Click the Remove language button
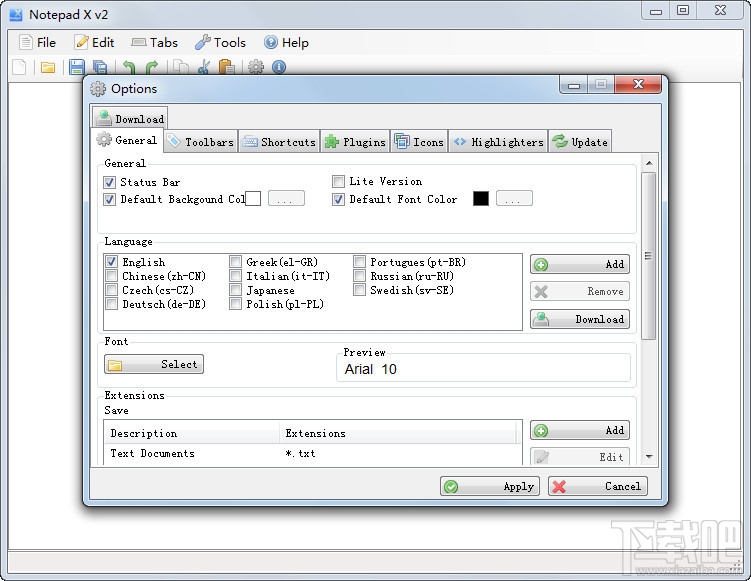This screenshot has width=751, height=581. (580, 291)
